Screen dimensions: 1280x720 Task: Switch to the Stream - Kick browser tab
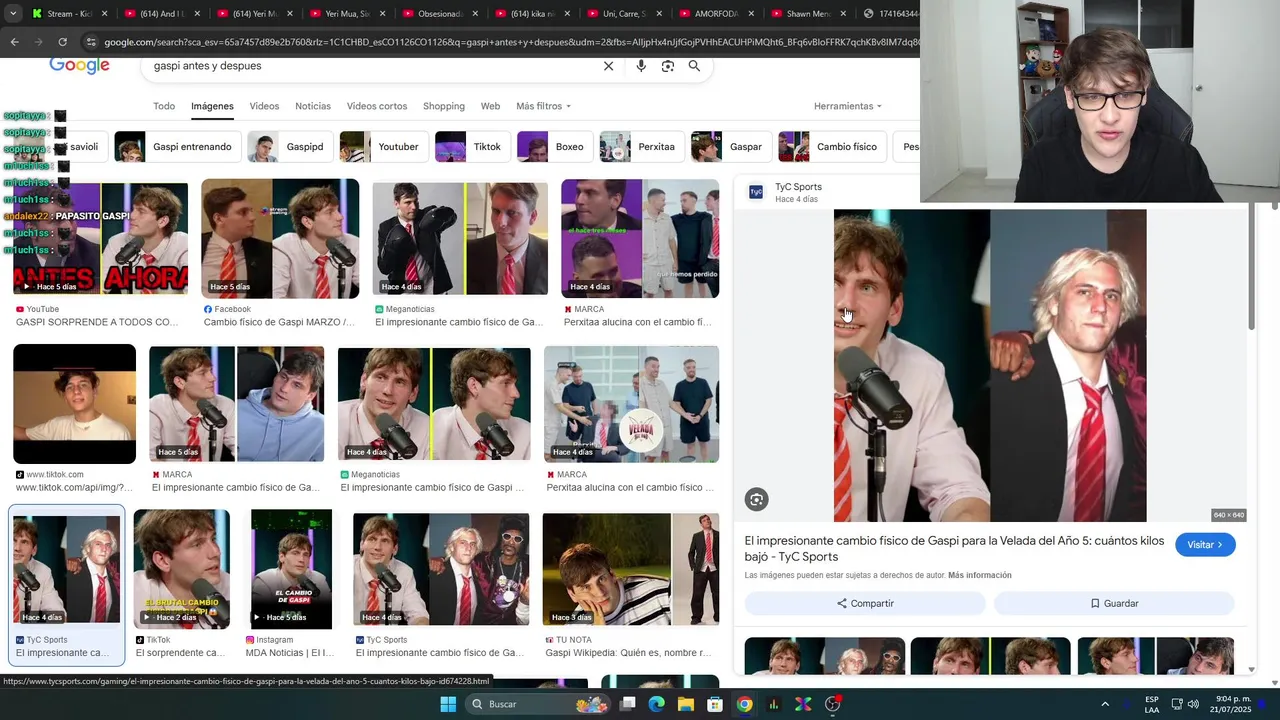point(68,14)
